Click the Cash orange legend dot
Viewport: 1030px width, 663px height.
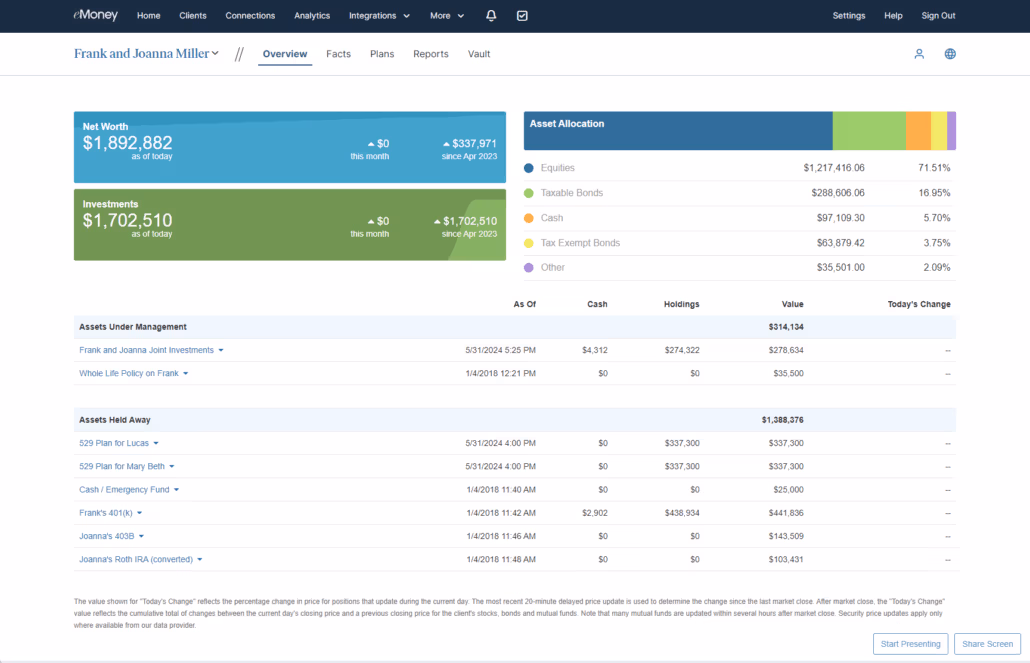[529, 218]
